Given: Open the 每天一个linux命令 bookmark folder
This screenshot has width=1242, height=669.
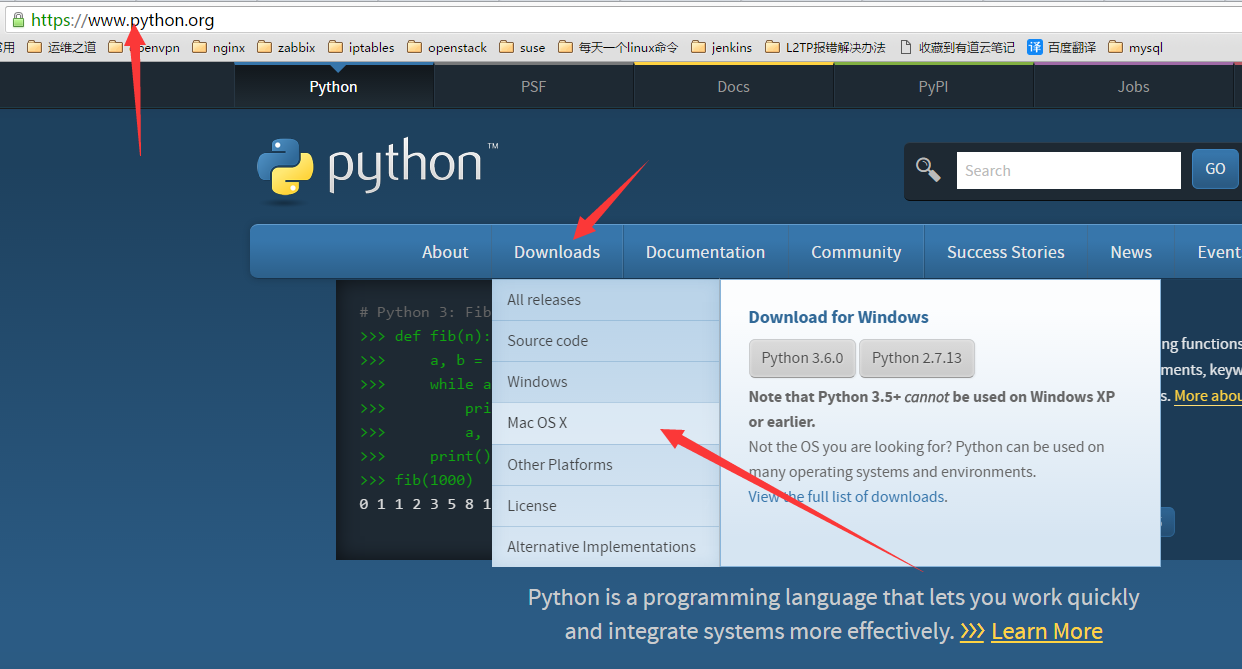Looking at the screenshot, I should point(618,47).
